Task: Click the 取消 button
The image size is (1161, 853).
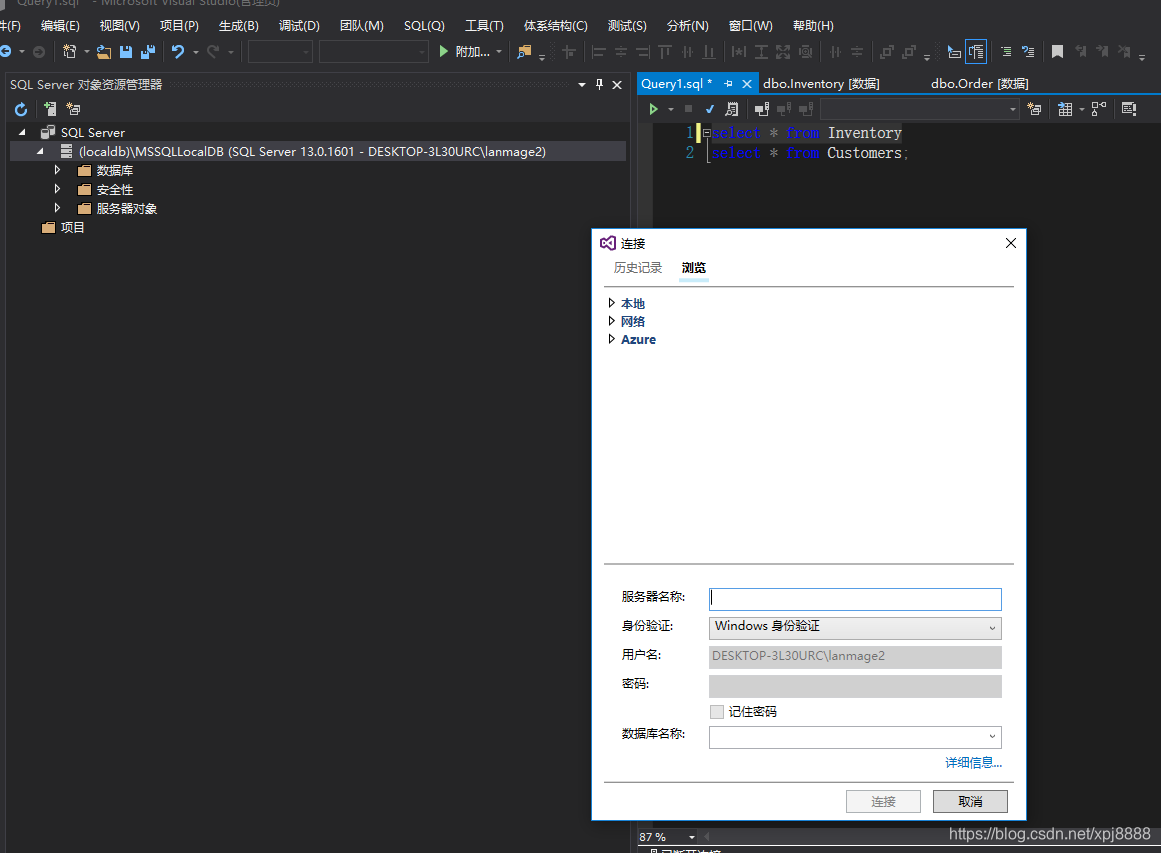Action: coord(970,801)
